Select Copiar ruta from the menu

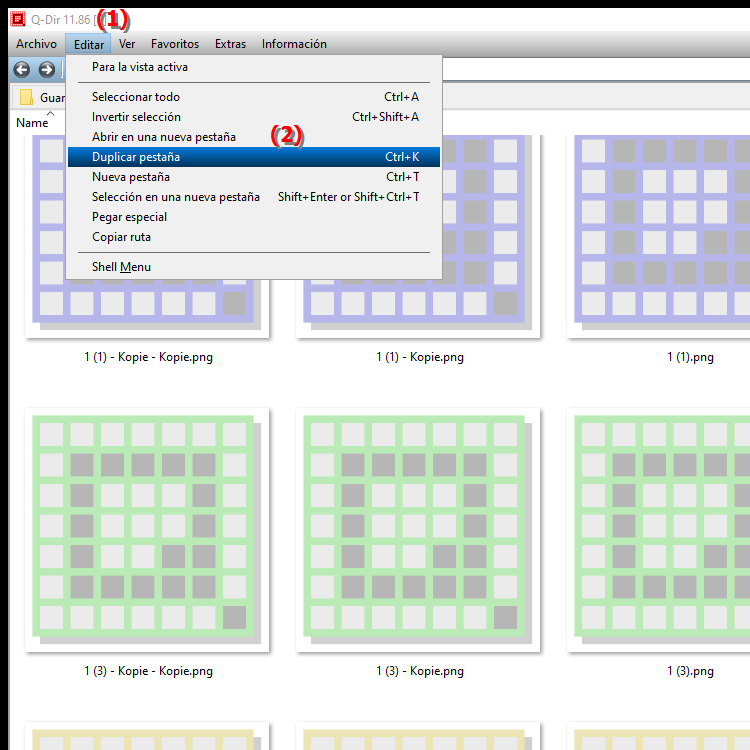coord(254,237)
